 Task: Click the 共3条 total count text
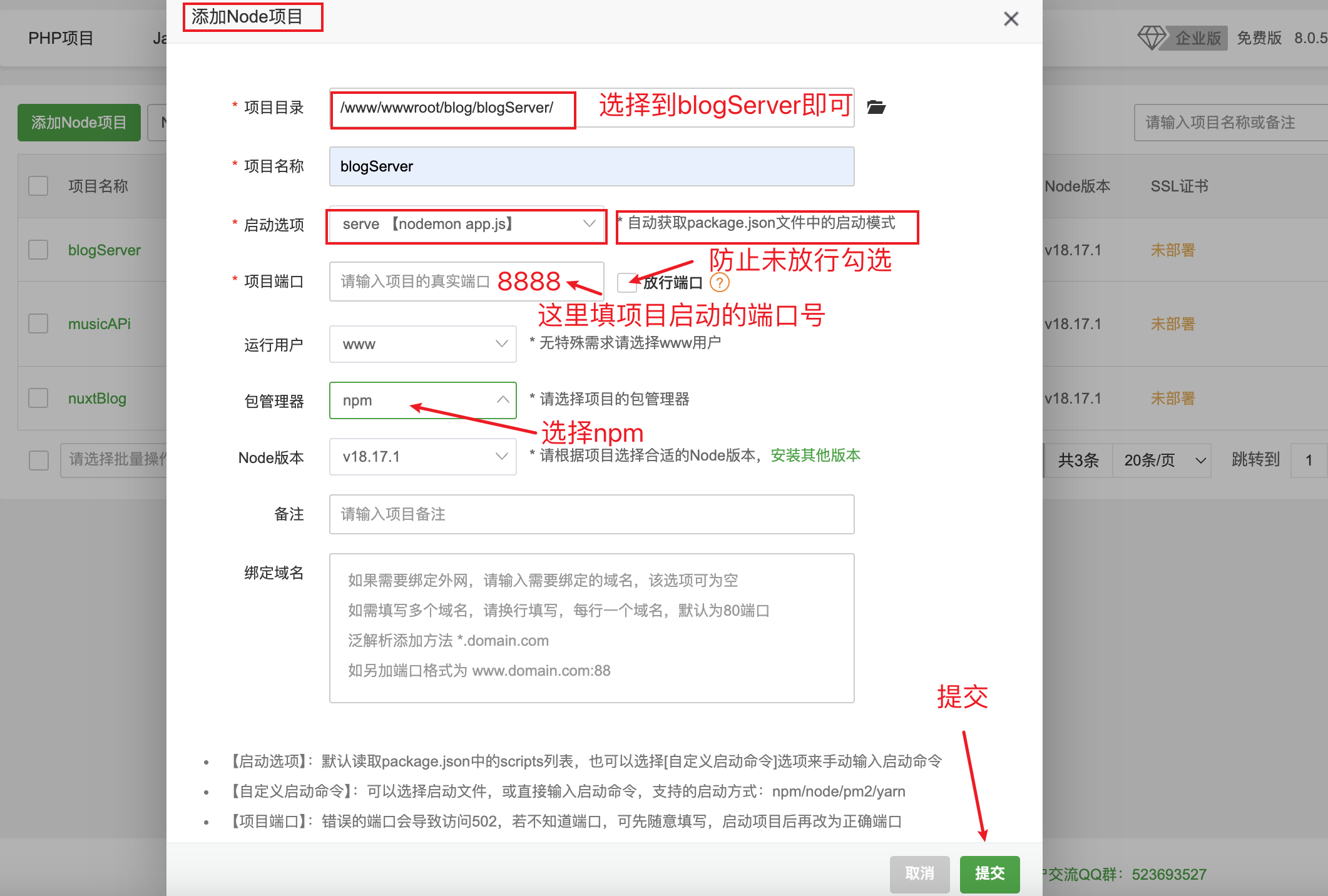(1078, 461)
